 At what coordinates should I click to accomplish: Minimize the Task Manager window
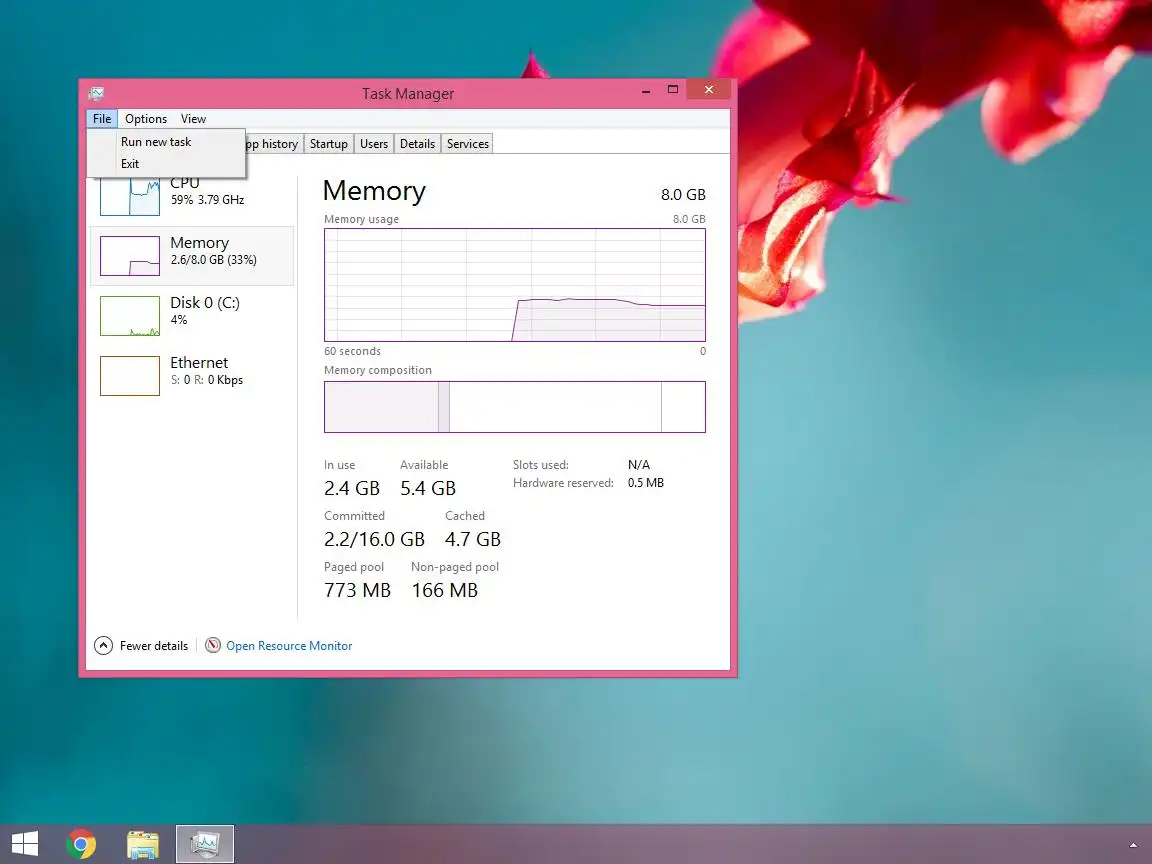tap(646, 90)
